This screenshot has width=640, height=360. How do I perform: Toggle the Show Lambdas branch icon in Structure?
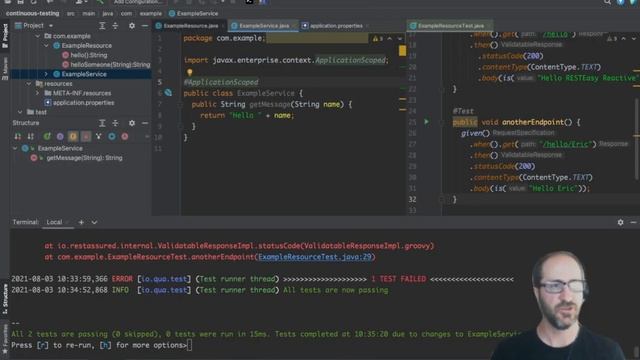tap(99, 136)
